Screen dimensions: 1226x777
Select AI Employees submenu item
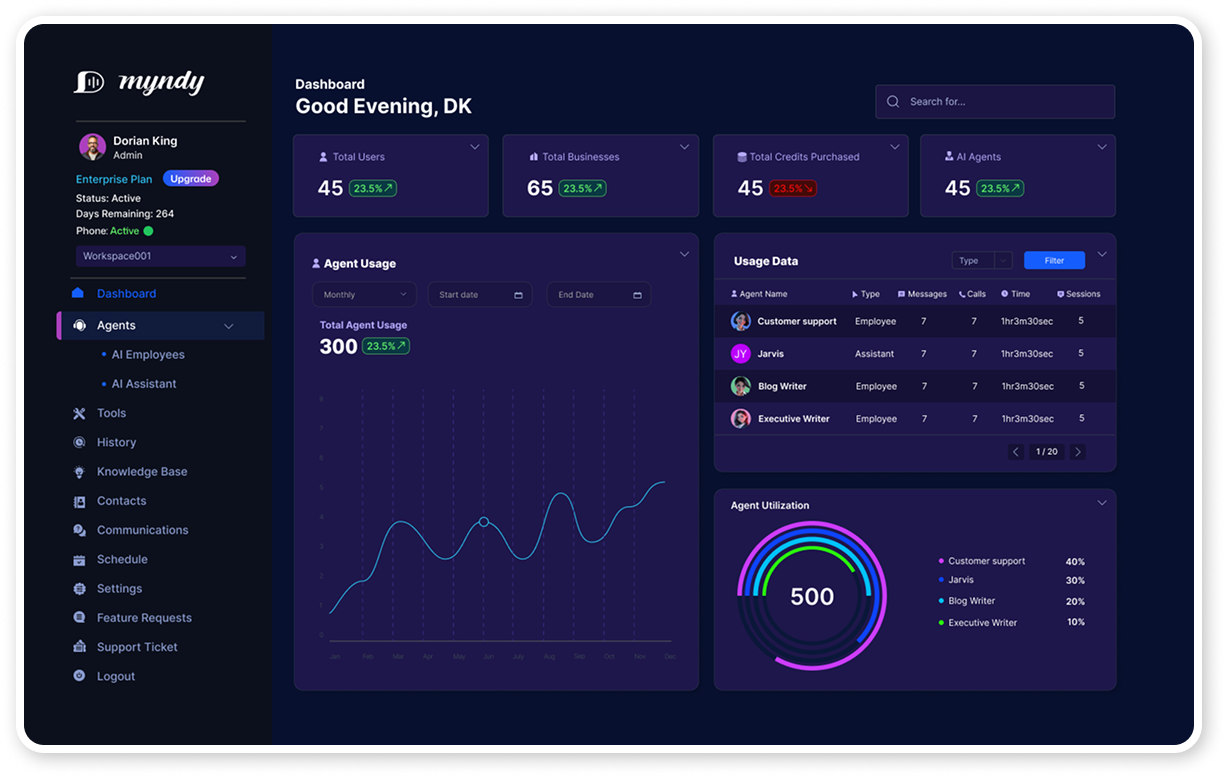click(x=148, y=355)
